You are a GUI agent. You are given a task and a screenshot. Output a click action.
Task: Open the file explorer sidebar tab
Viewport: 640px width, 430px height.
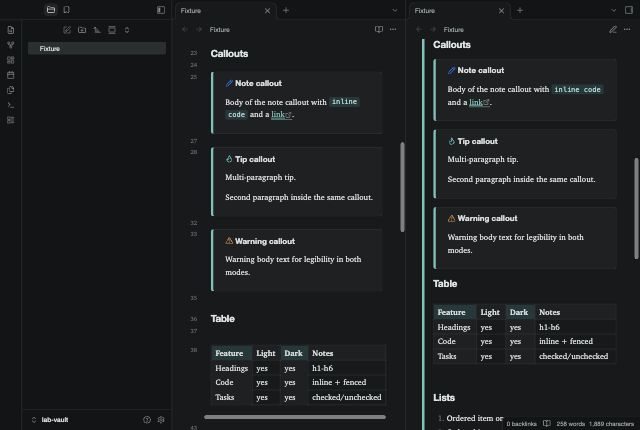[x=51, y=10]
